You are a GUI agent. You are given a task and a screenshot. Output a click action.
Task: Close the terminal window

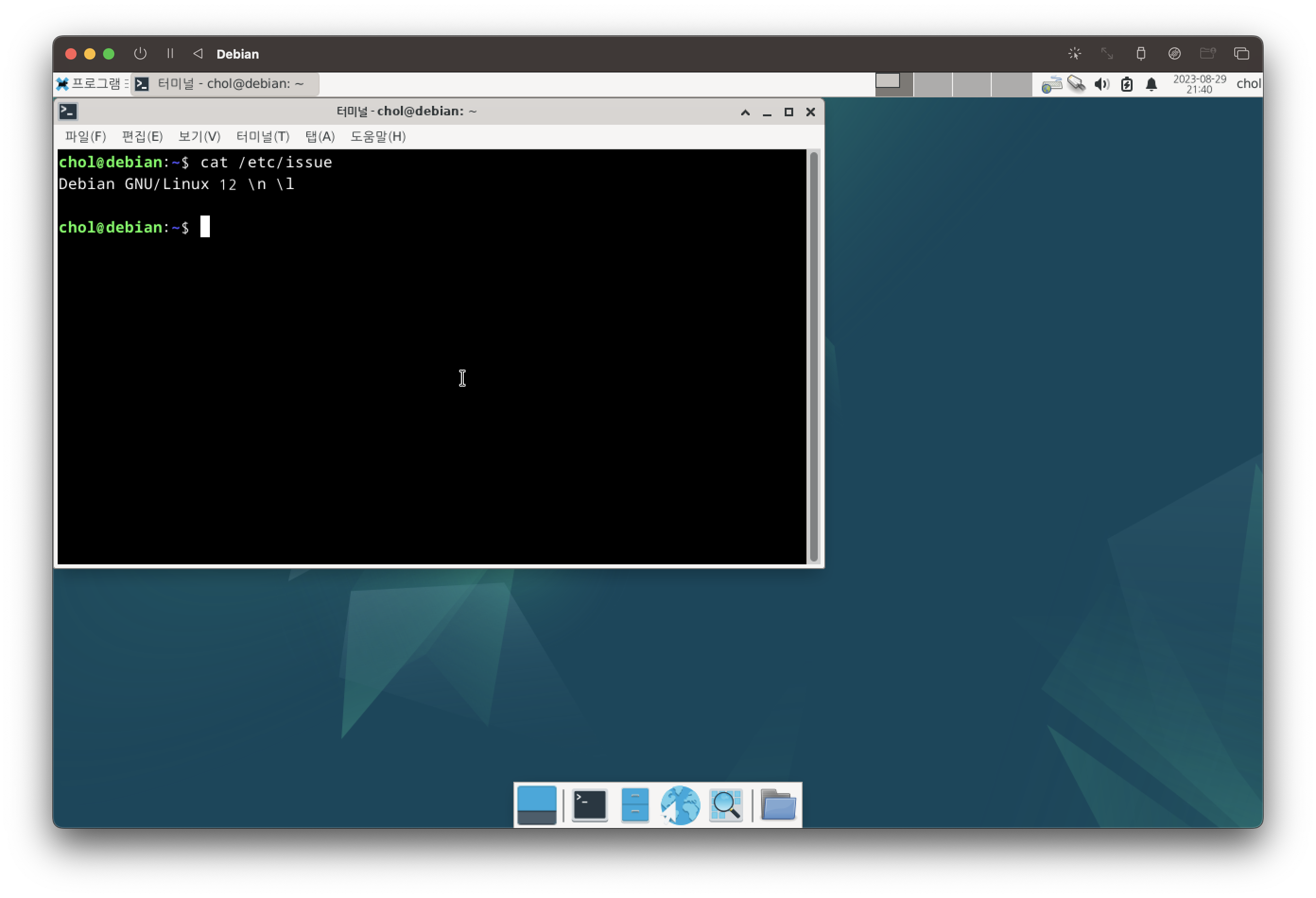point(810,112)
